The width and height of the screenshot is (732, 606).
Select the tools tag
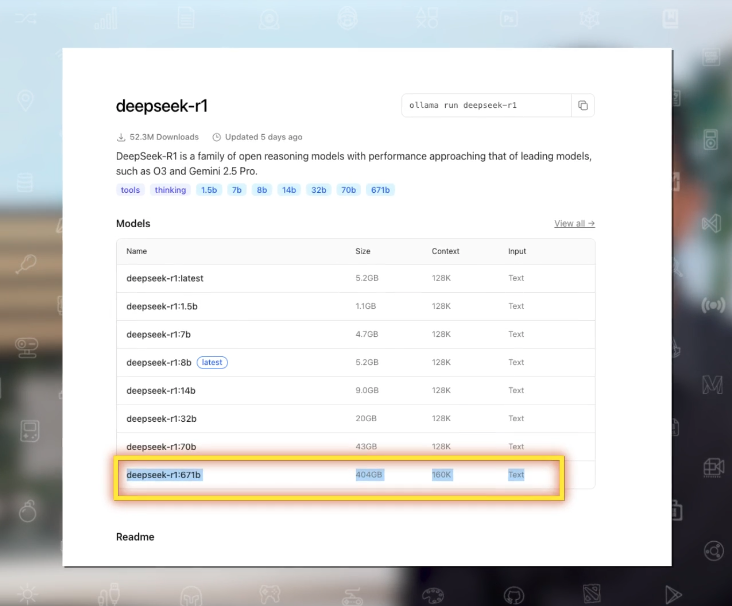coord(130,190)
